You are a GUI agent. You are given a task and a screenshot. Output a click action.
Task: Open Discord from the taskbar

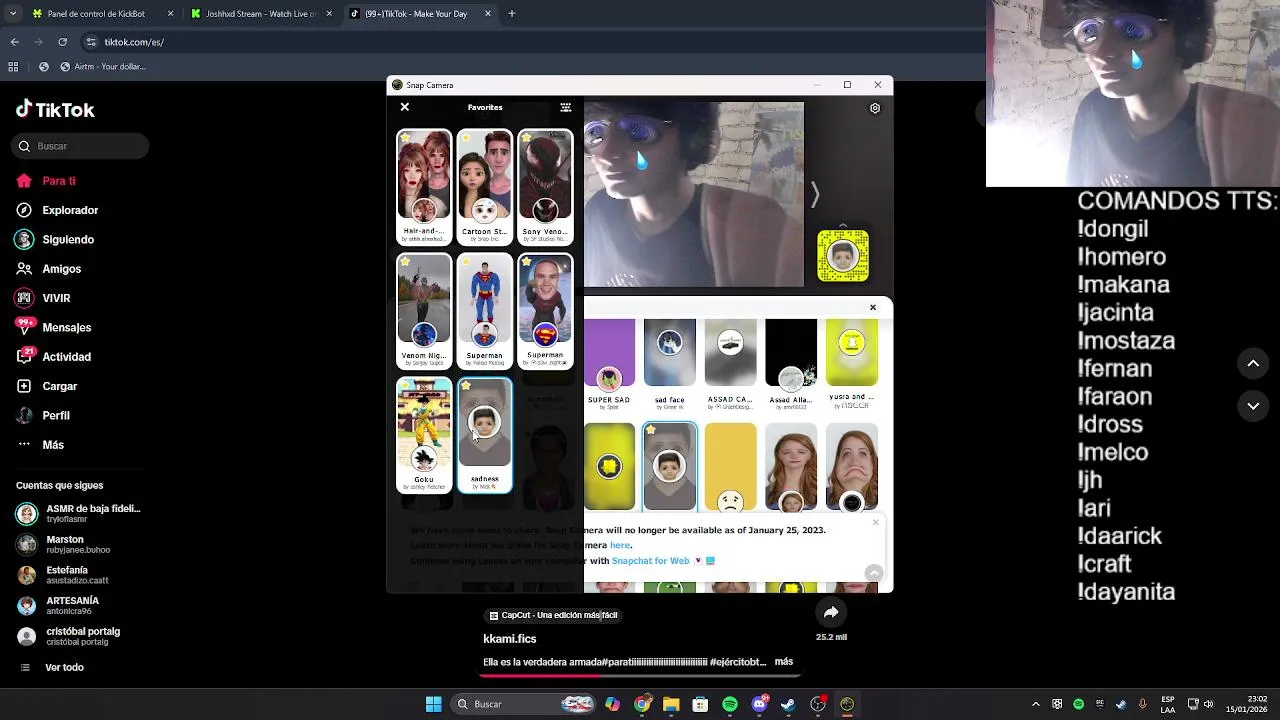[x=759, y=704]
